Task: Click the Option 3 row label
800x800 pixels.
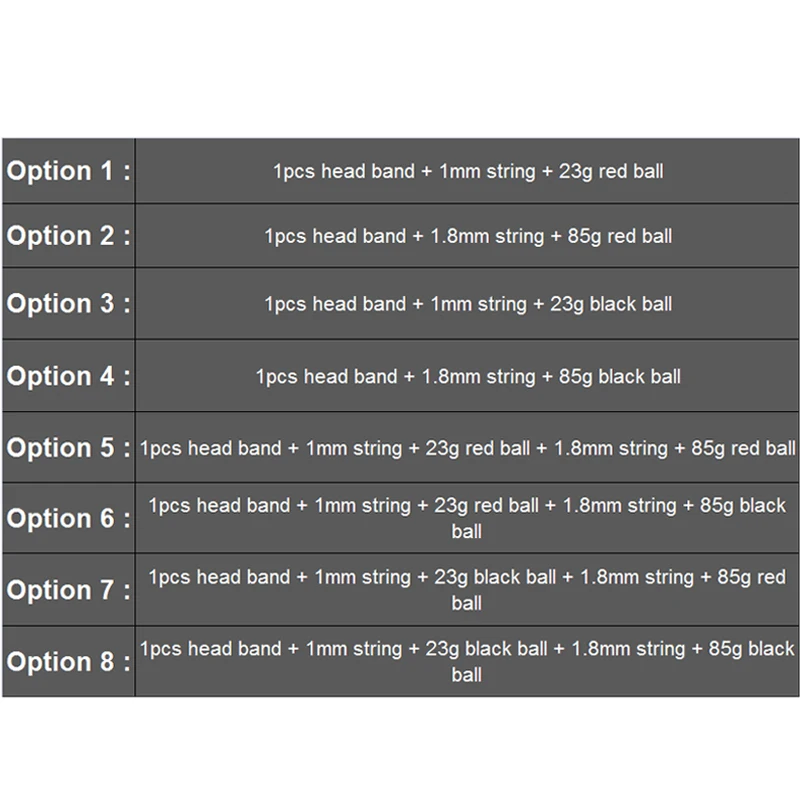Action: pyautogui.click(x=68, y=304)
